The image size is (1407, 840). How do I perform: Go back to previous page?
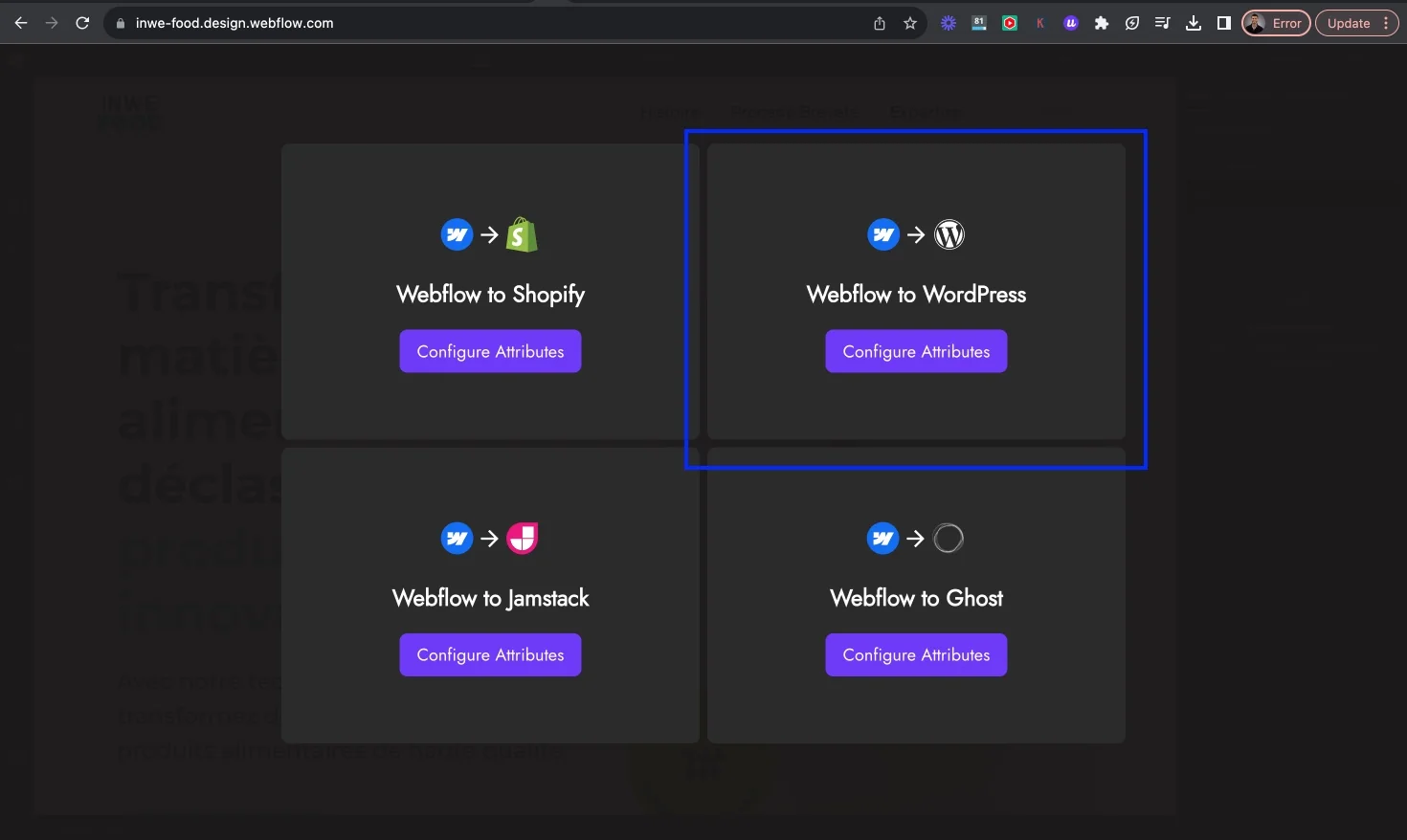click(x=21, y=23)
